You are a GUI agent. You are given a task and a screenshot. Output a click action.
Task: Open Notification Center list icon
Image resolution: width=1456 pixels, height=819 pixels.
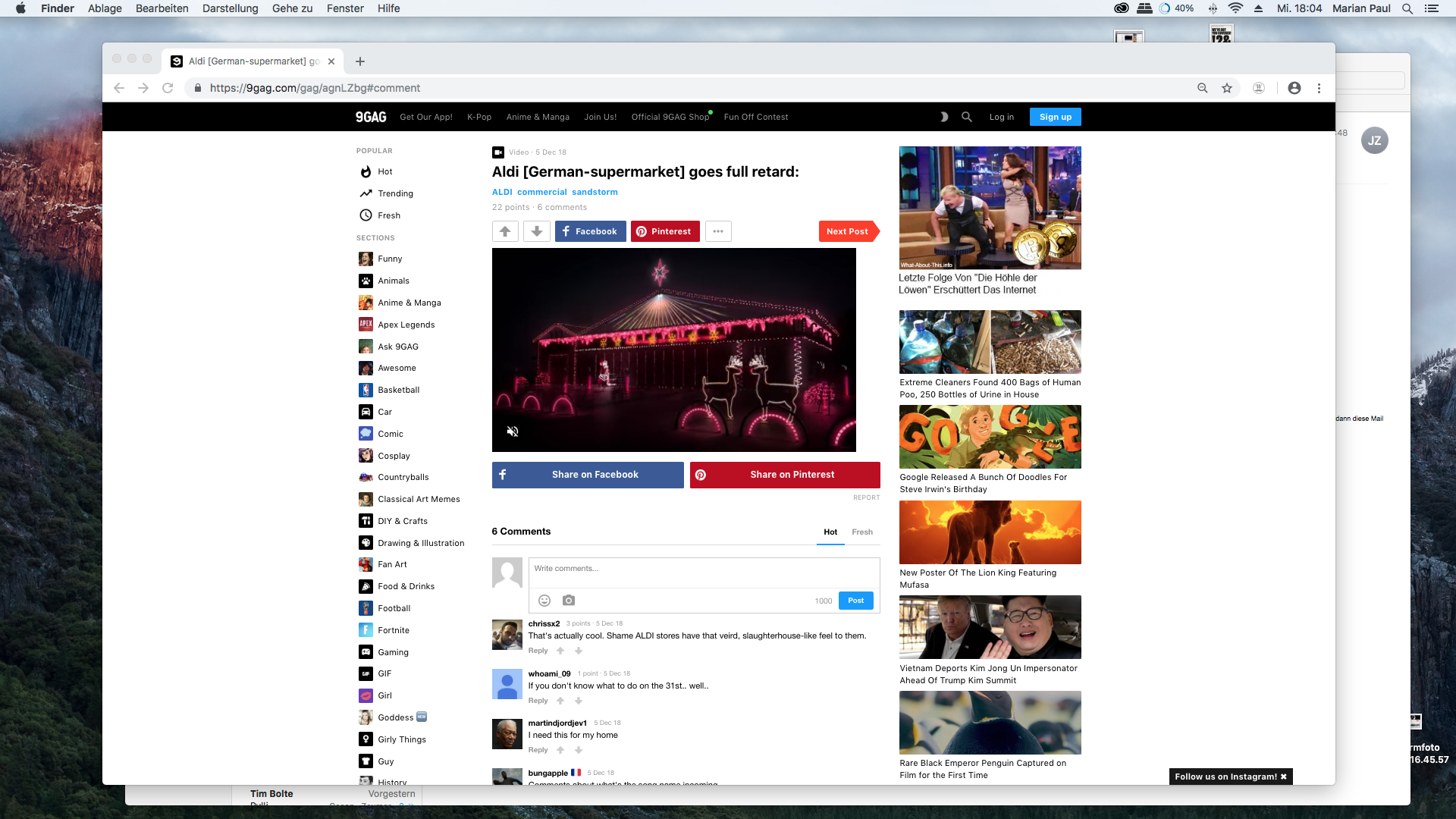pos(1432,8)
